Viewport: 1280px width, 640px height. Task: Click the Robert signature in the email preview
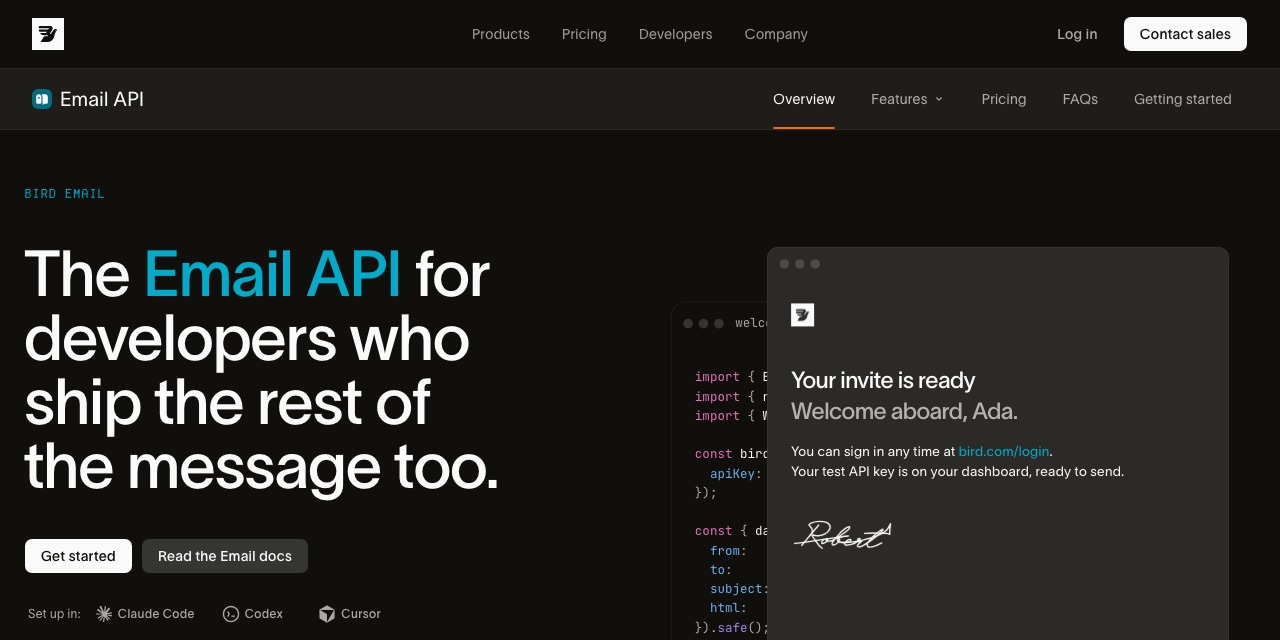(843, 535)
